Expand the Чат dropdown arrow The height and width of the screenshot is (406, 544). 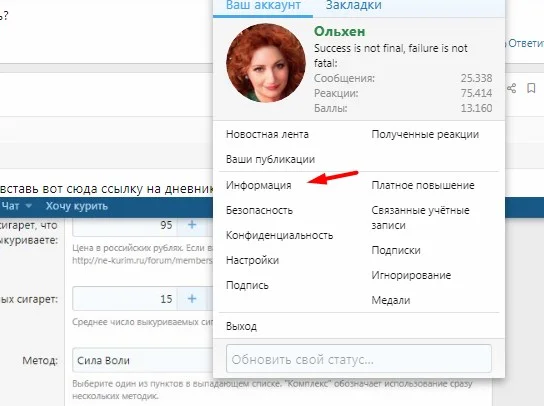coord(29,206)
